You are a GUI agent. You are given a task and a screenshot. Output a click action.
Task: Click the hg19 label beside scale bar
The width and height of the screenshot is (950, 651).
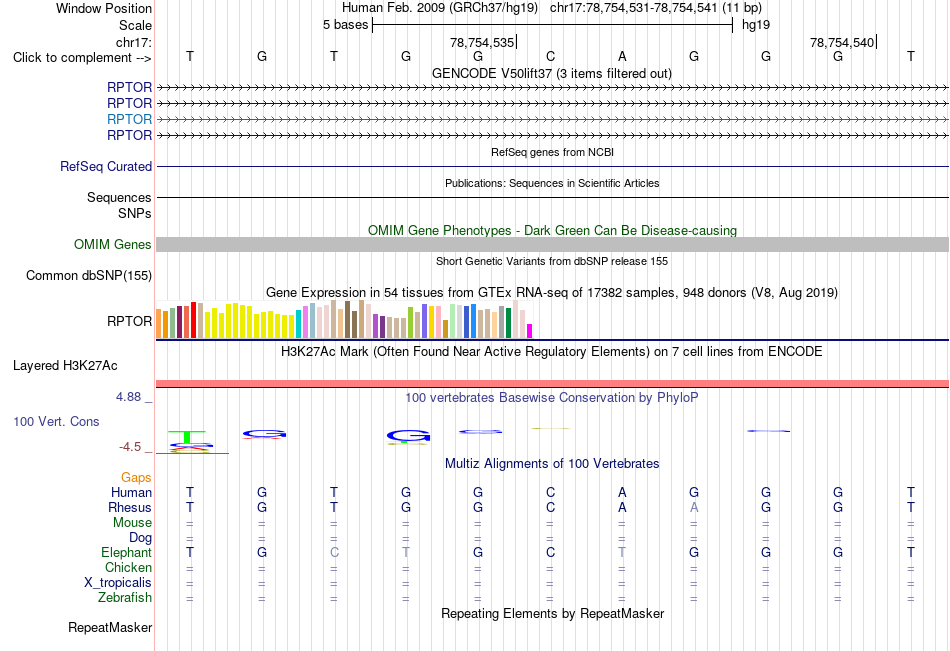pyautogui.click(x=756, y=25)
